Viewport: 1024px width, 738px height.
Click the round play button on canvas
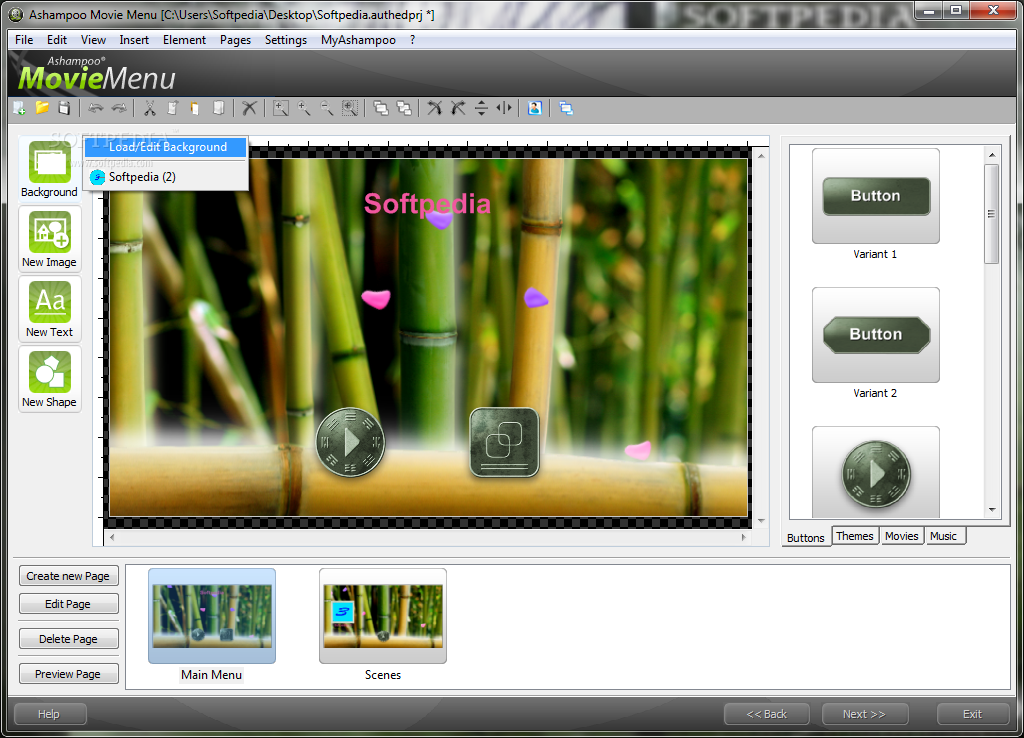(x=351, y=442)
